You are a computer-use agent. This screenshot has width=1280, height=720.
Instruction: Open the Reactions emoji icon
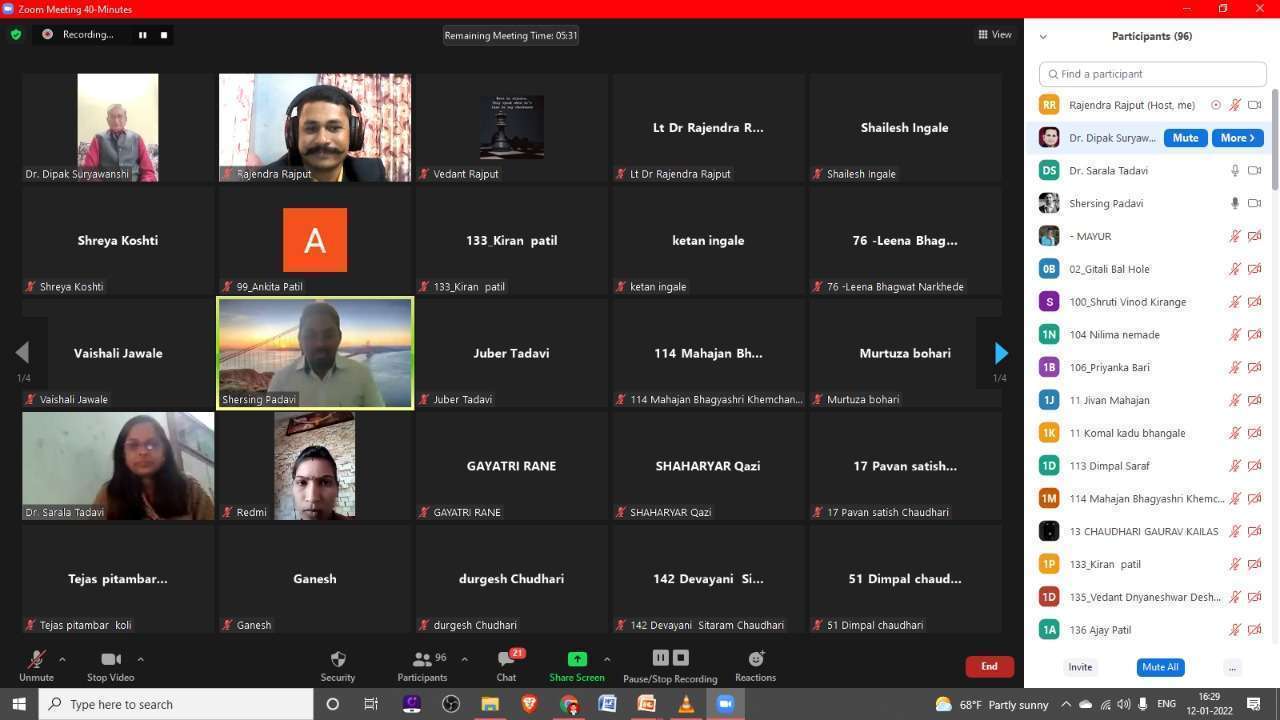click(756, 659)
